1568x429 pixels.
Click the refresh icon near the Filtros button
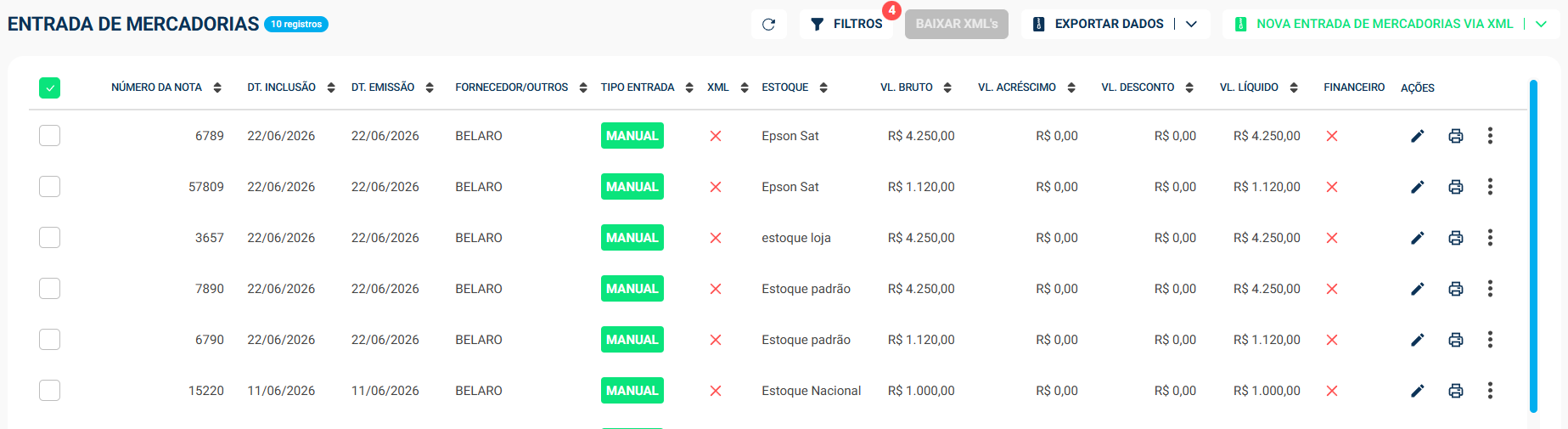click(x=768, y=24)
